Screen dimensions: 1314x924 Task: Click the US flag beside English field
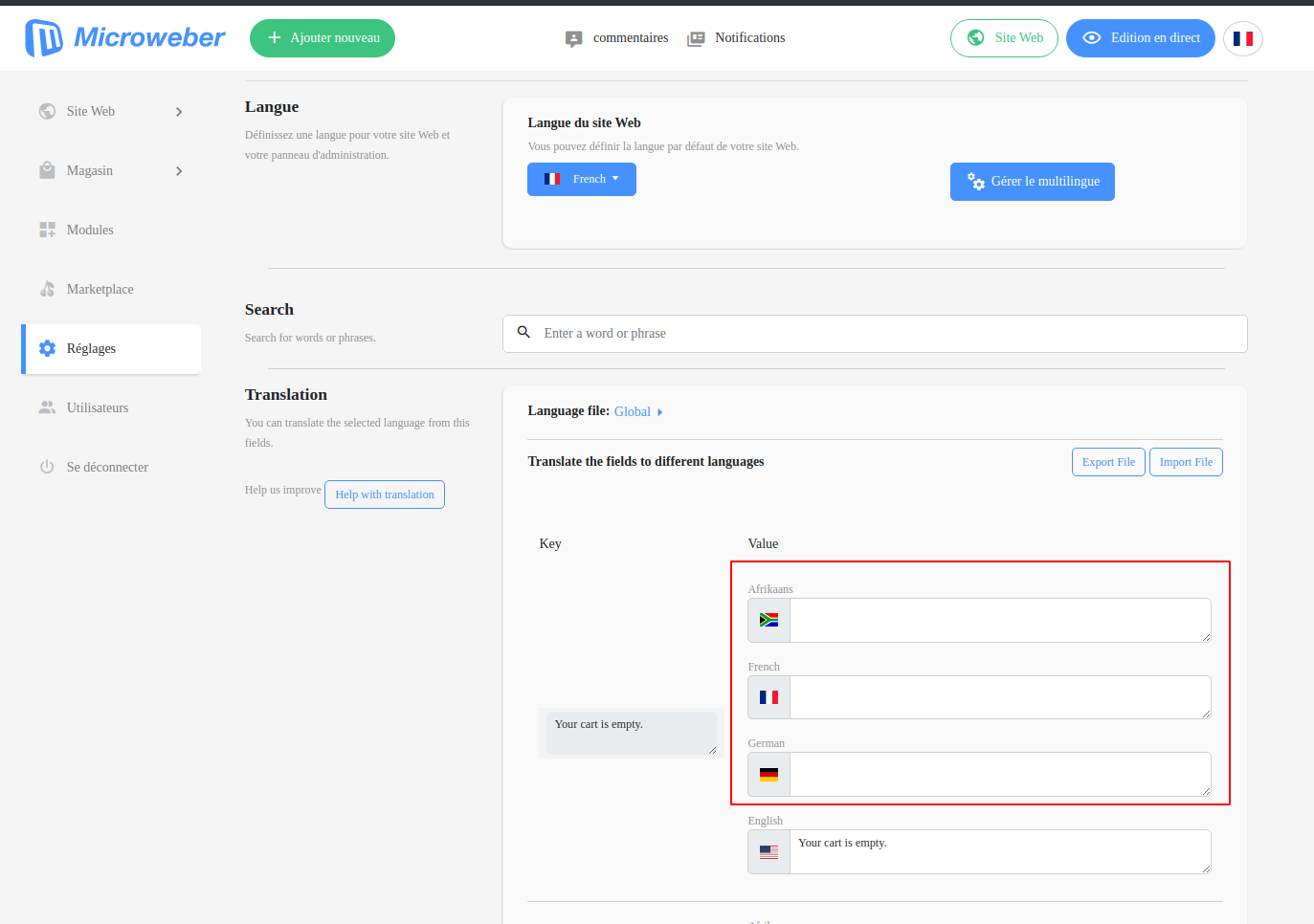click(x=768, y=851)
